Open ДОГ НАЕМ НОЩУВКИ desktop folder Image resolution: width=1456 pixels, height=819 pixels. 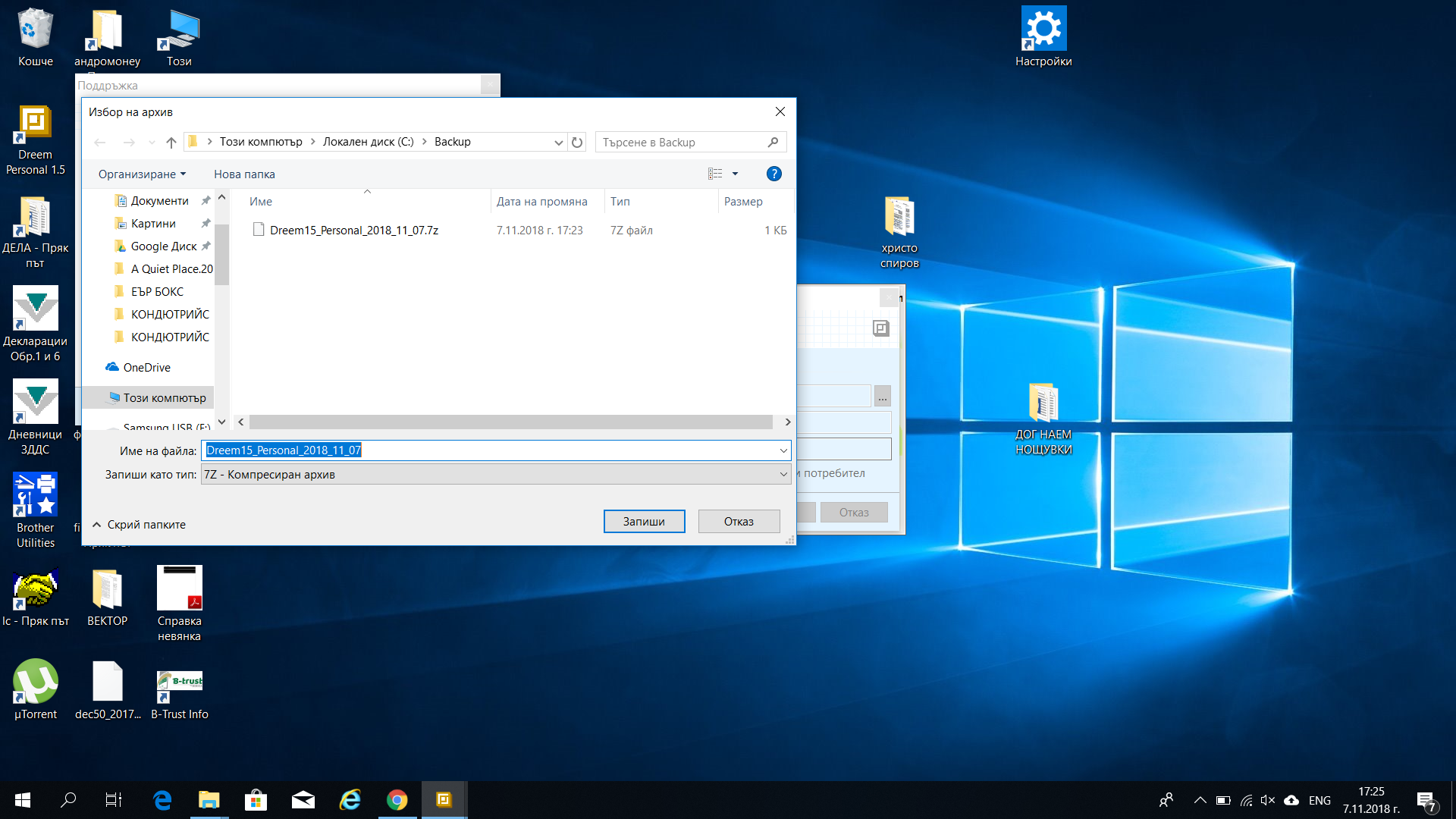(x=1043, y=419)
